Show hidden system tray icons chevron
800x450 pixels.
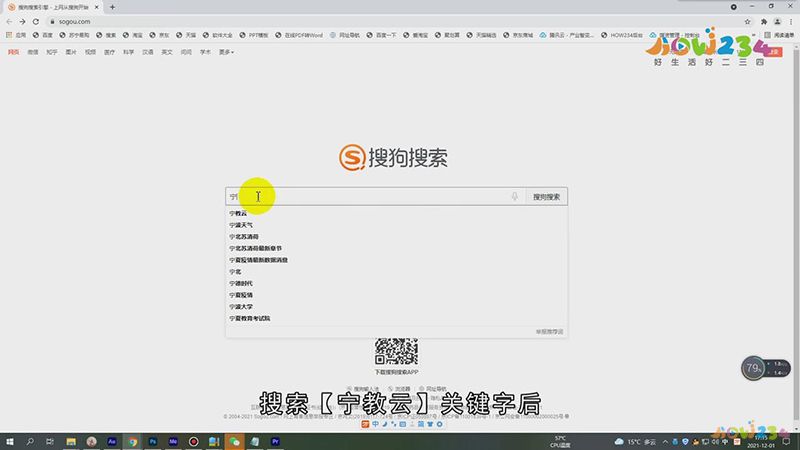[x=665, y=442]
